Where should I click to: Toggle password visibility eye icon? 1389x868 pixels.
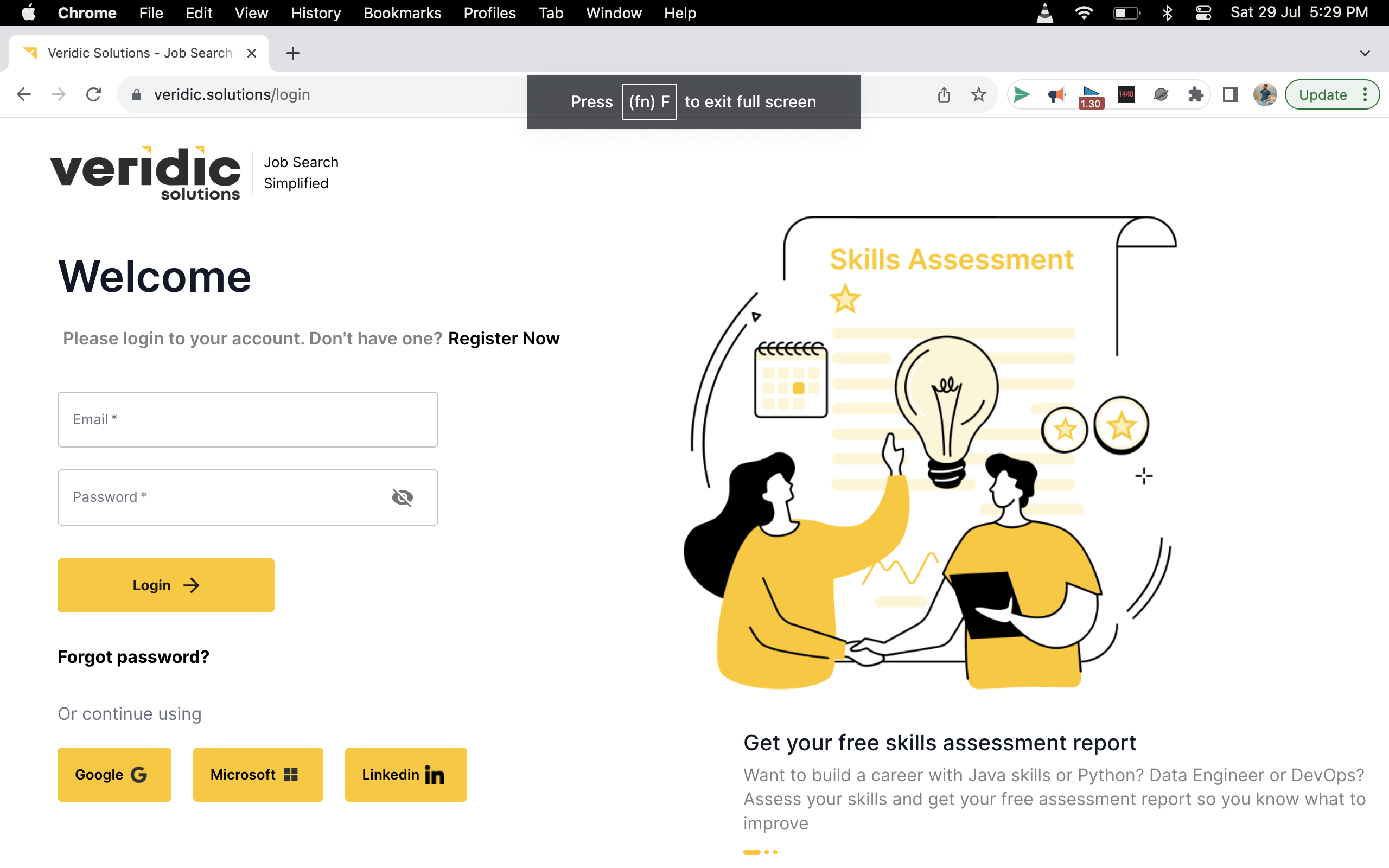pyautogui.click(x=403, y=497)
